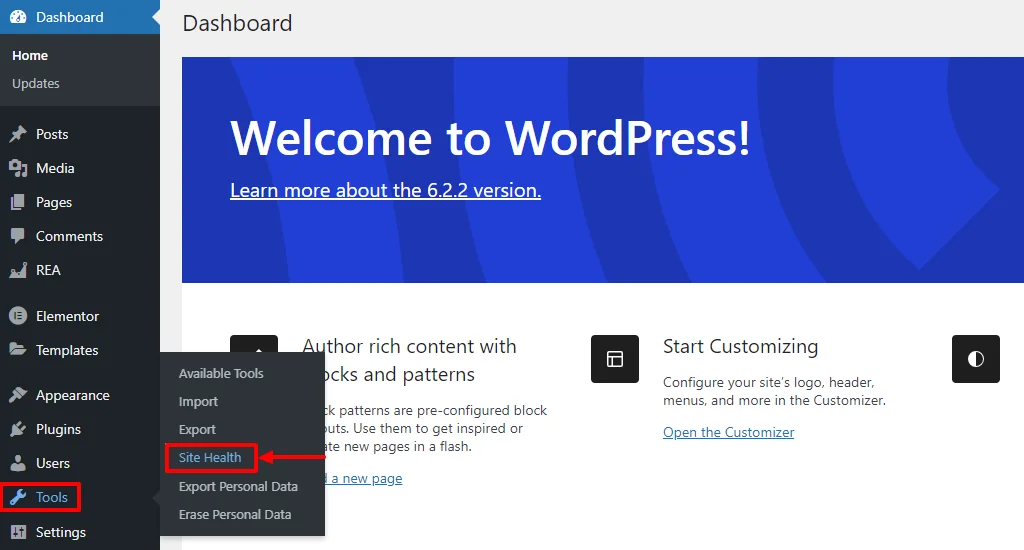
Task: Click the 'Welcome to WordPress!' heading
Action: (x=490, y=138)
